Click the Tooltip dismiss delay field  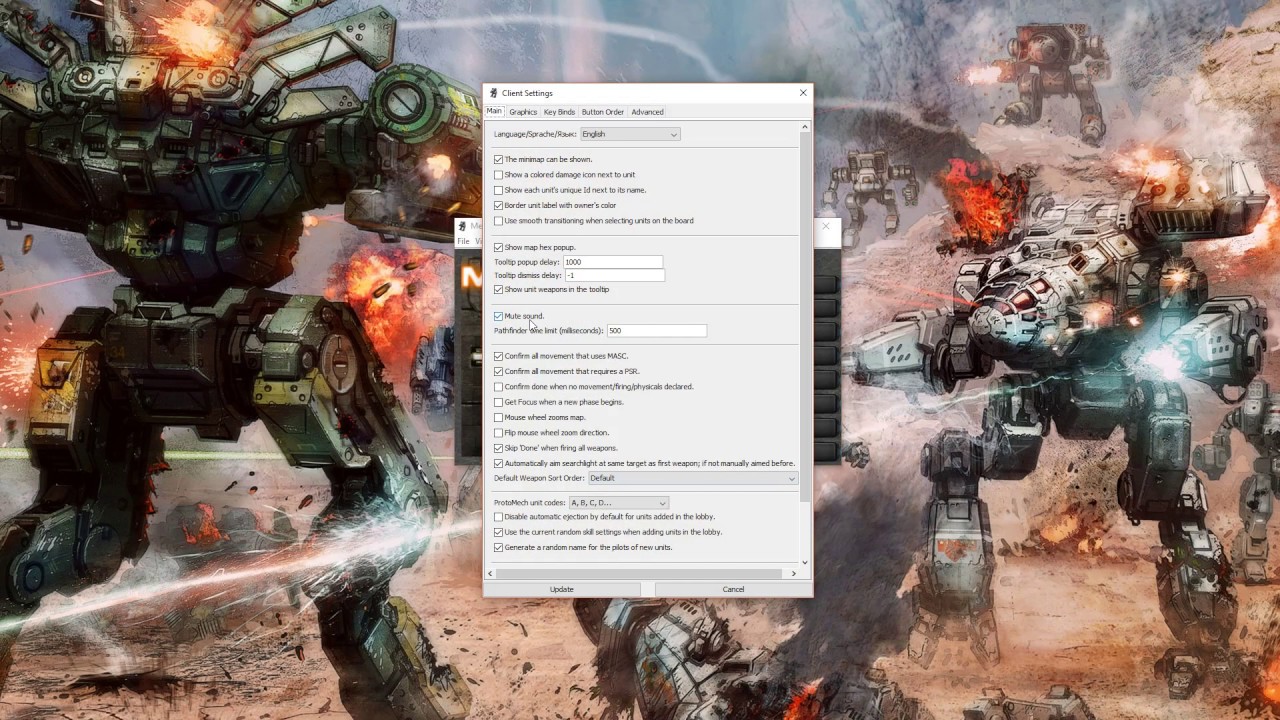[614, 275]
